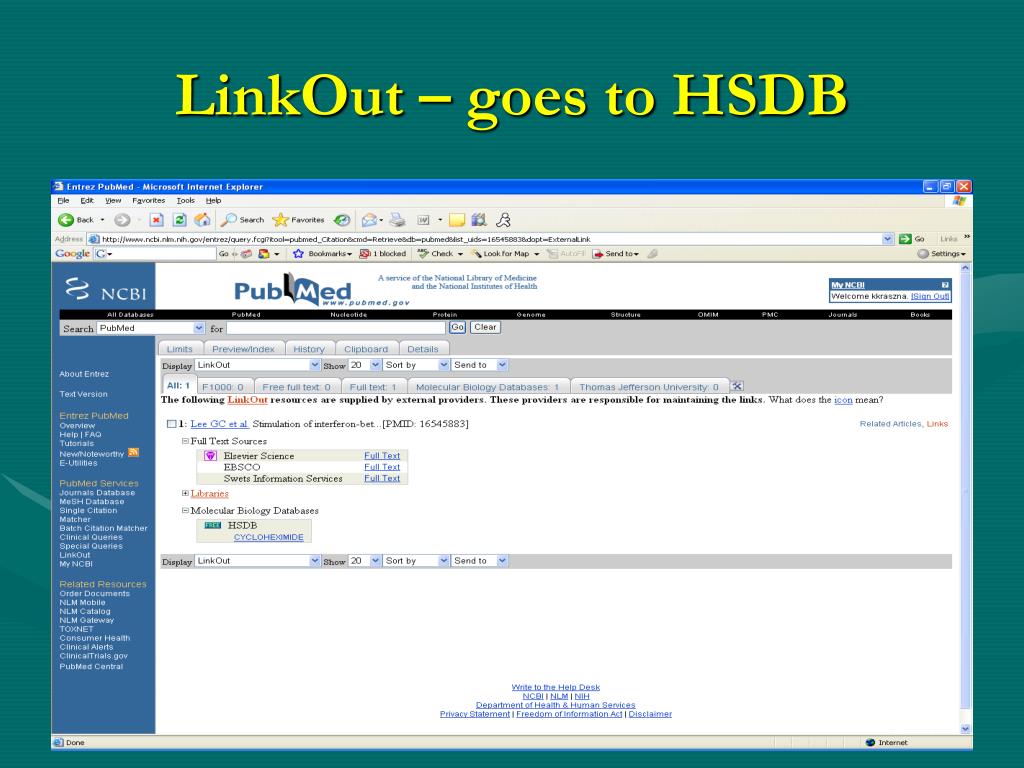This screenshot has height=768, width=1024.
Task: Click the grey Forward arrow button
Action: 122,220
